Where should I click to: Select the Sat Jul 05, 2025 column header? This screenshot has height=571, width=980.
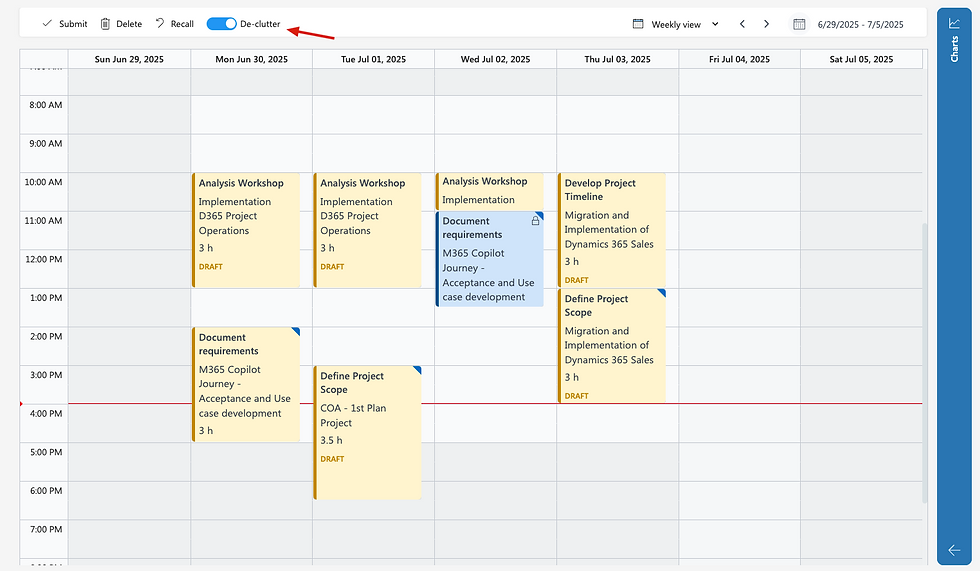(x=861, y=59)
